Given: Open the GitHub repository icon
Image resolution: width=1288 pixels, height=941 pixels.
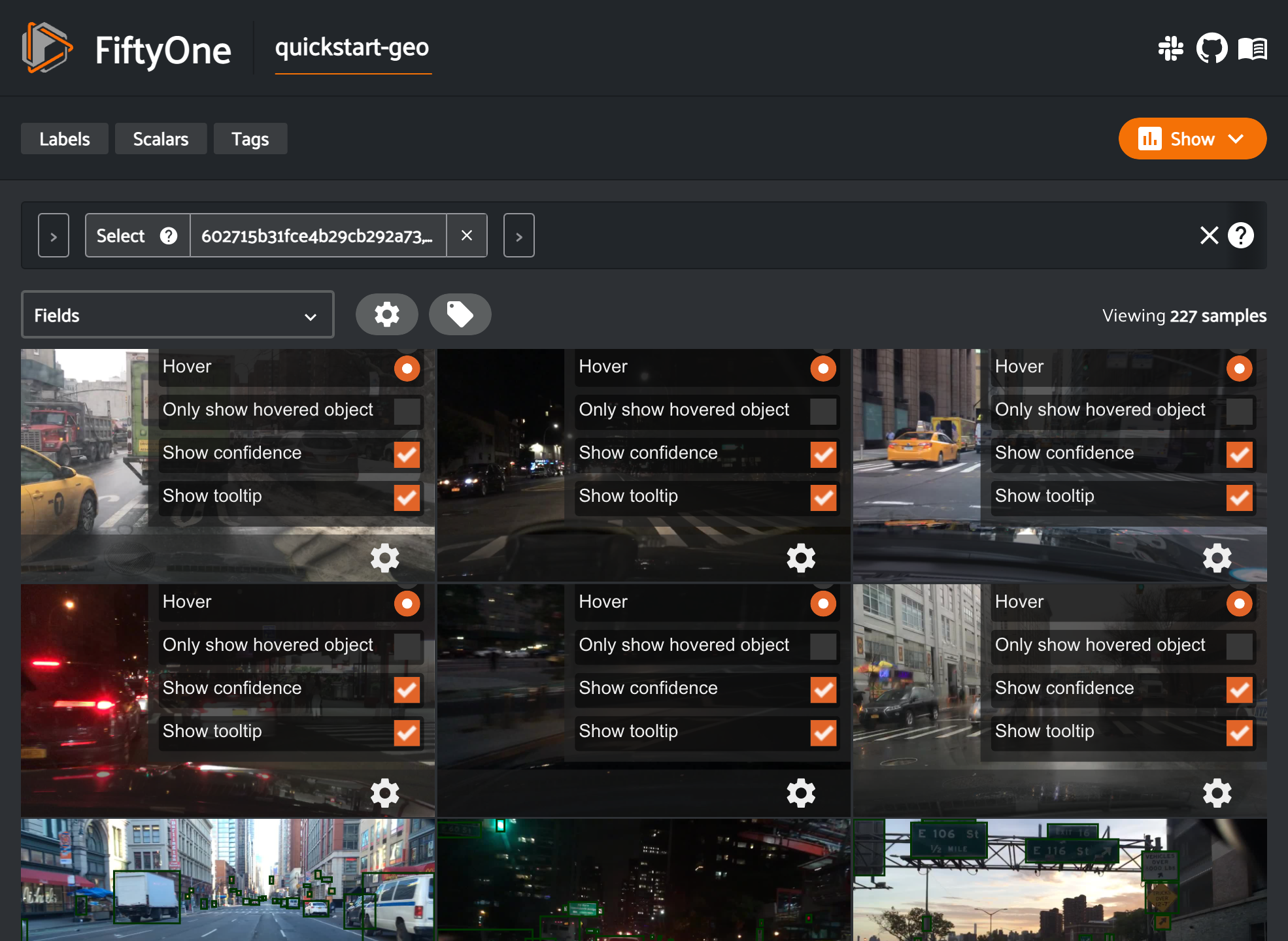Looking at the screenshot, I should pyautogui.click(x=1212, y=49).
